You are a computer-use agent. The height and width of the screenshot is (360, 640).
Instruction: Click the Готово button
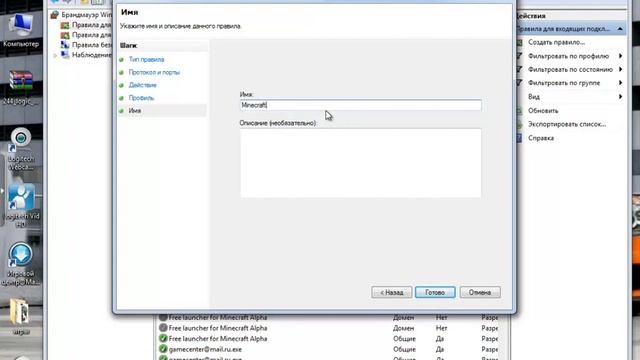coord(435,292)
